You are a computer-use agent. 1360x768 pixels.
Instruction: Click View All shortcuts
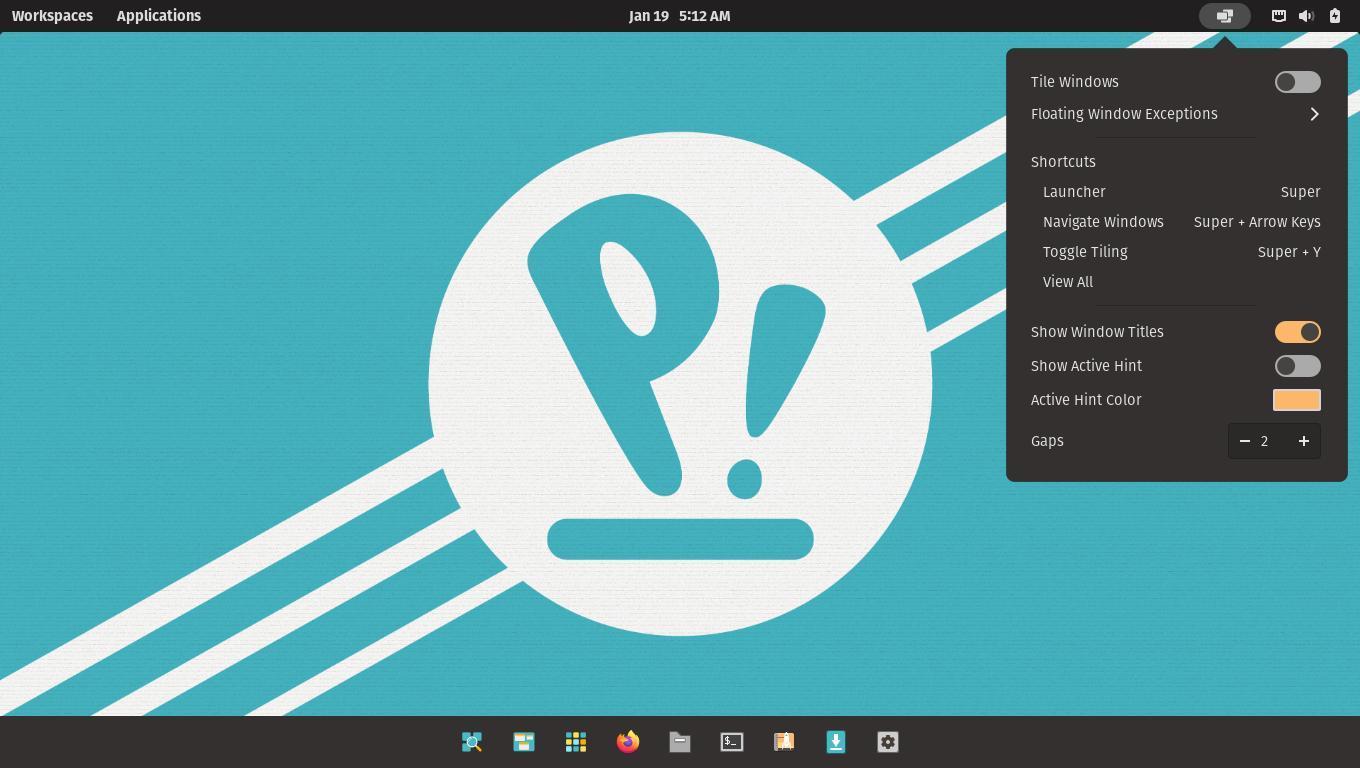tap(1067, 282)
